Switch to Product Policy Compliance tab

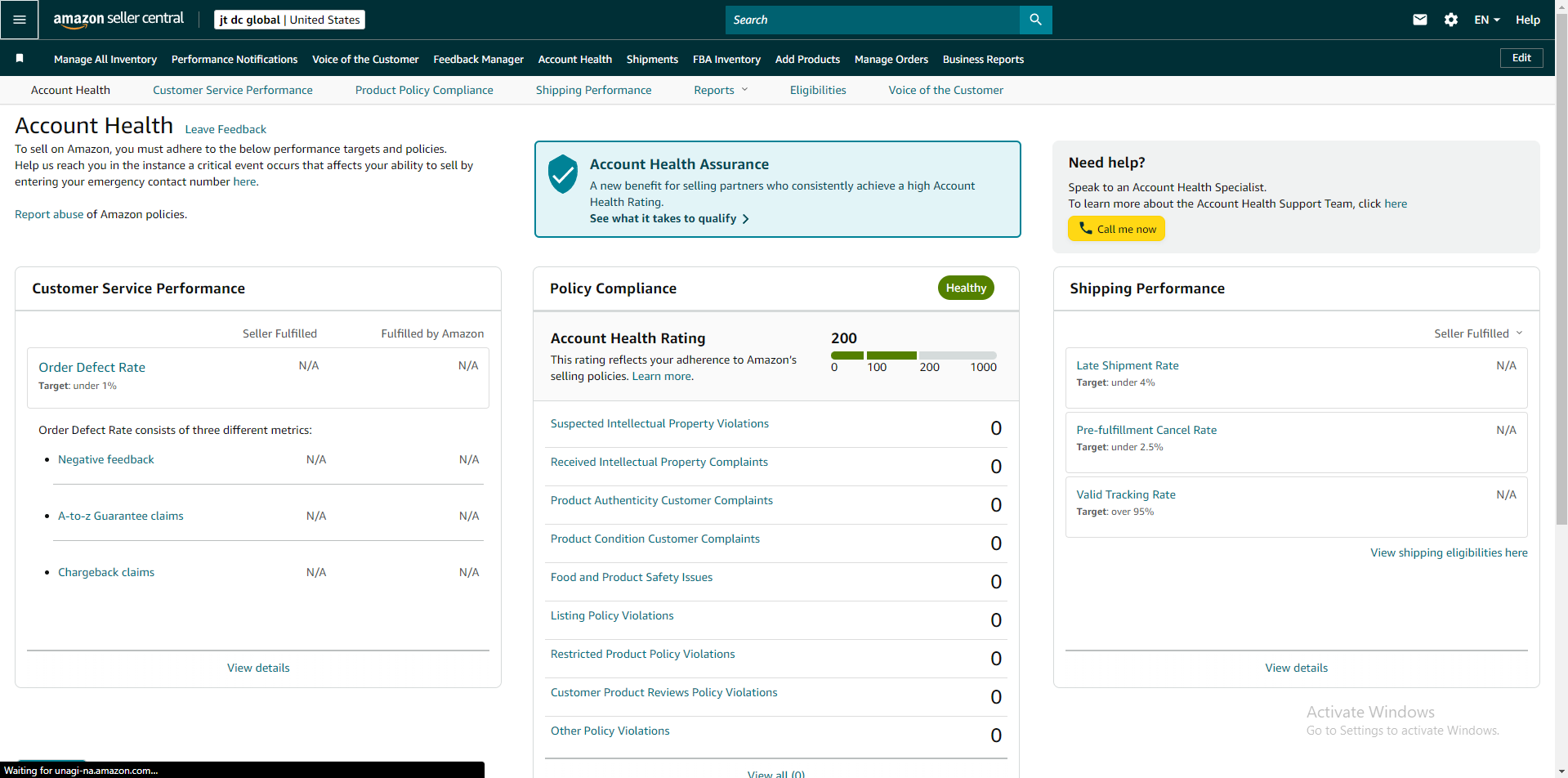coord(424,90)
